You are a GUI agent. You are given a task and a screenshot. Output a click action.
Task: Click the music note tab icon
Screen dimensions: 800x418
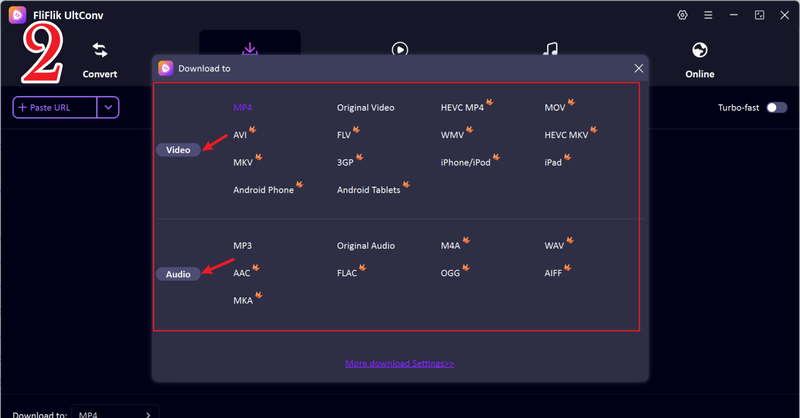tap(550, 49)
